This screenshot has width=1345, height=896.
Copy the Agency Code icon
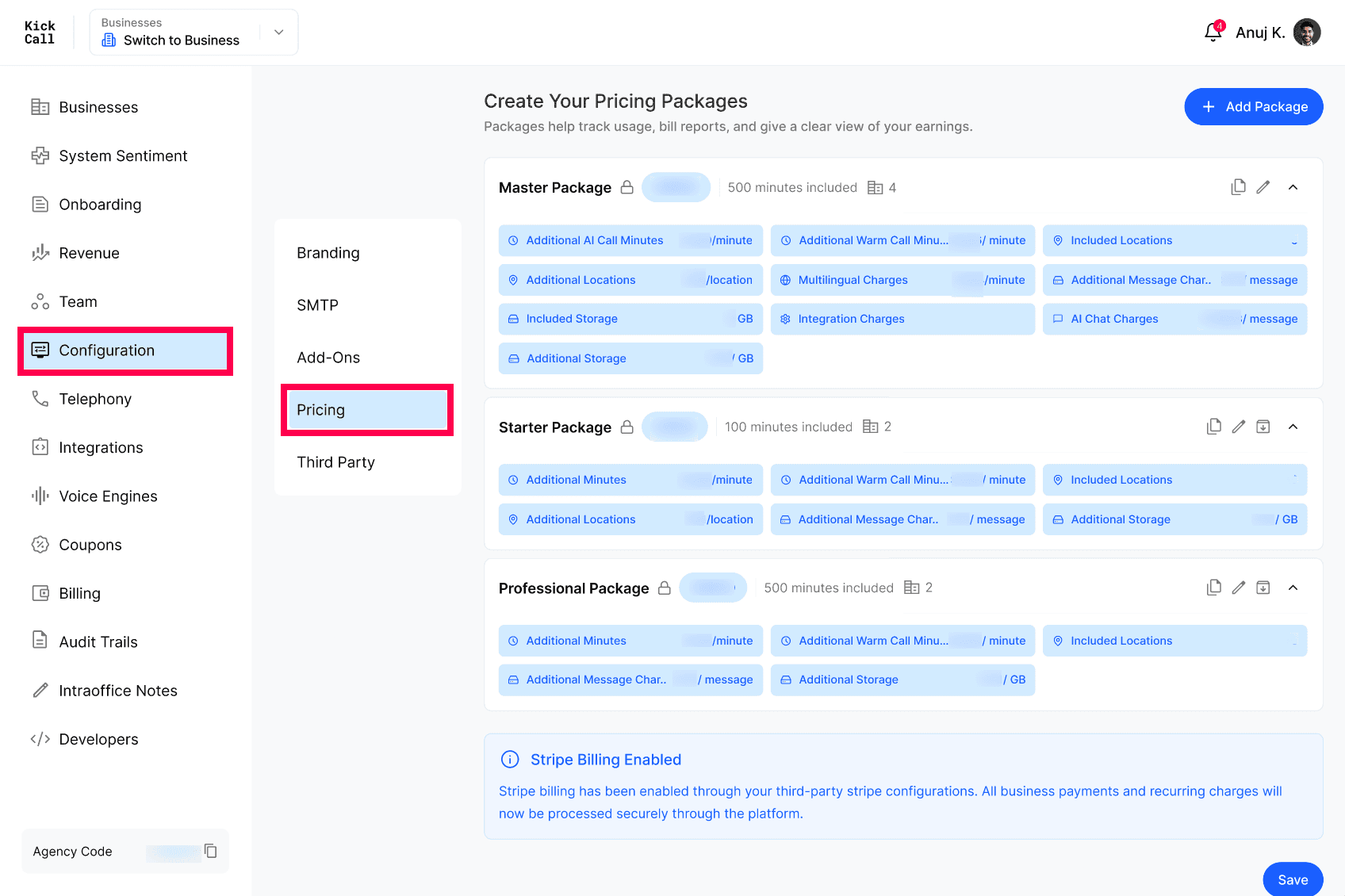[x=211, y=851]
